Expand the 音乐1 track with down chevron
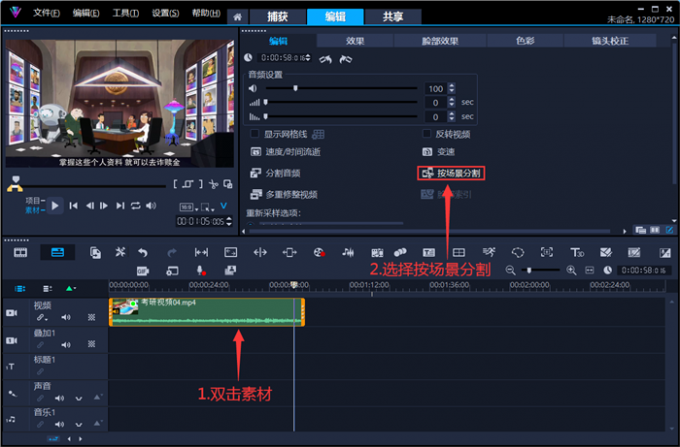 [78, 425]
